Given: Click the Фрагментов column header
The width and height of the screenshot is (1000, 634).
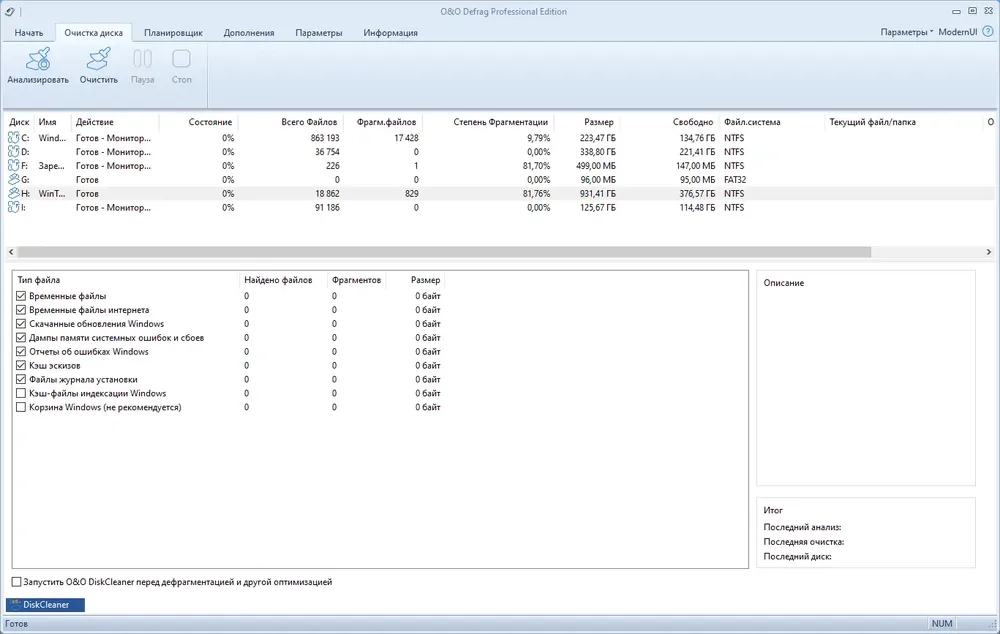Looking at the screenshot, I should pos(356,280).
